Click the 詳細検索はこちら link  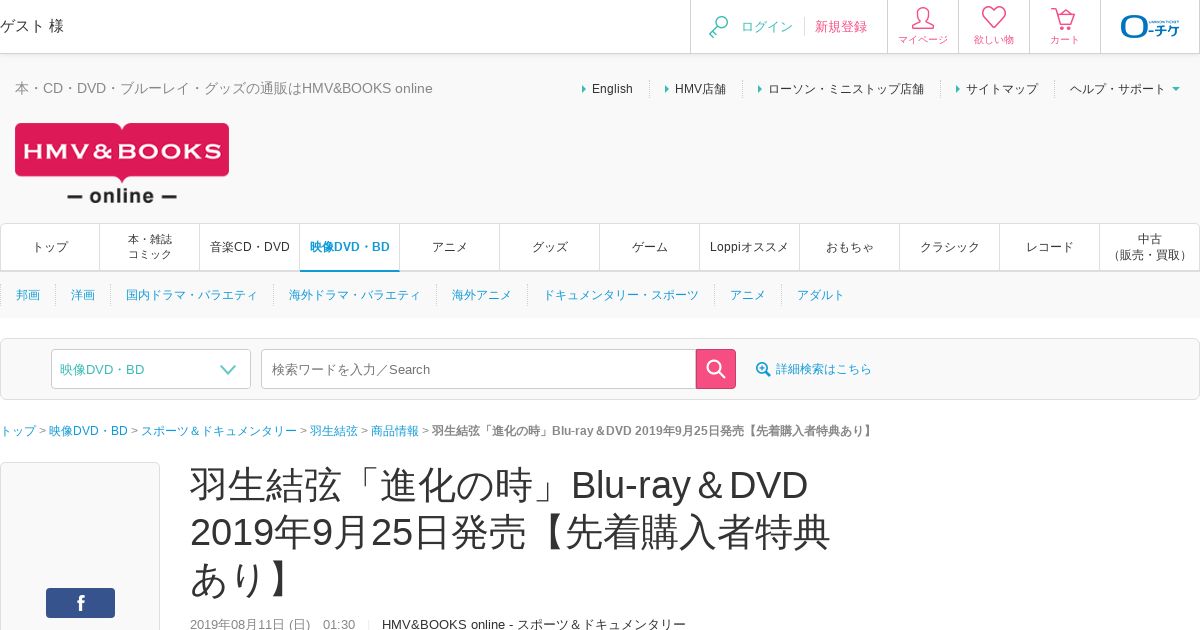click(x=824, y=369)
